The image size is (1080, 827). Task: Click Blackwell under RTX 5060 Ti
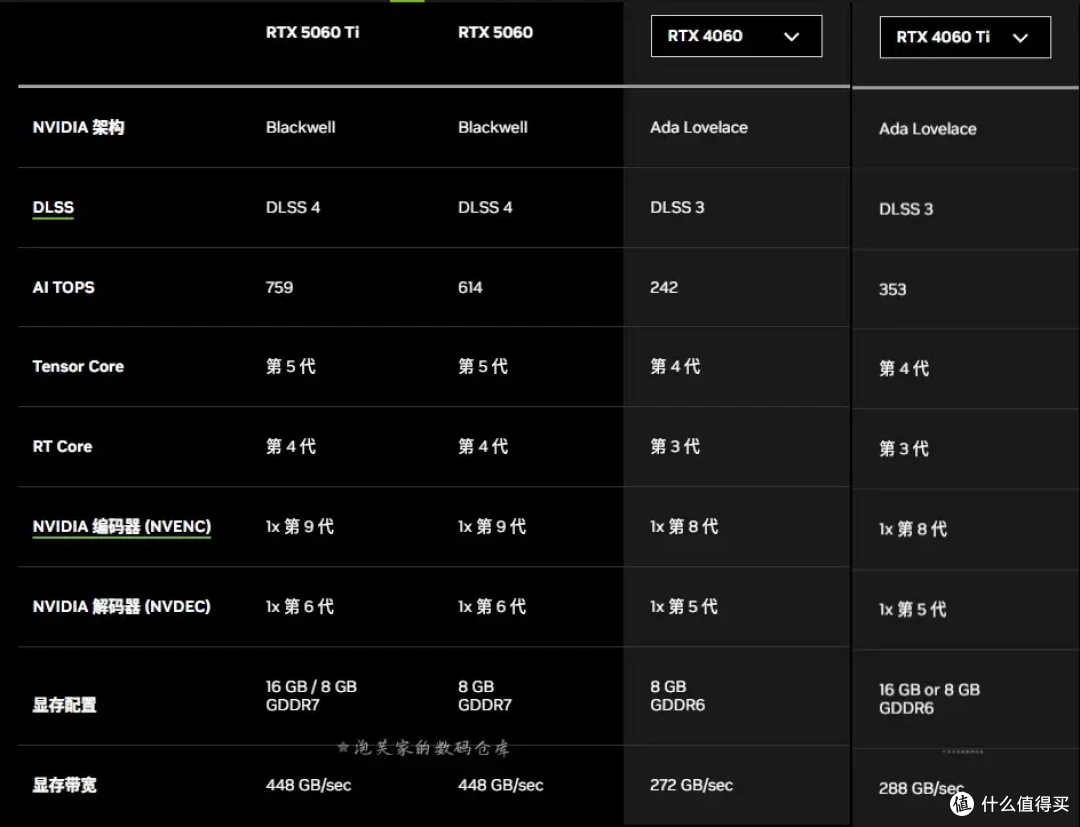(x=301, y=127)
